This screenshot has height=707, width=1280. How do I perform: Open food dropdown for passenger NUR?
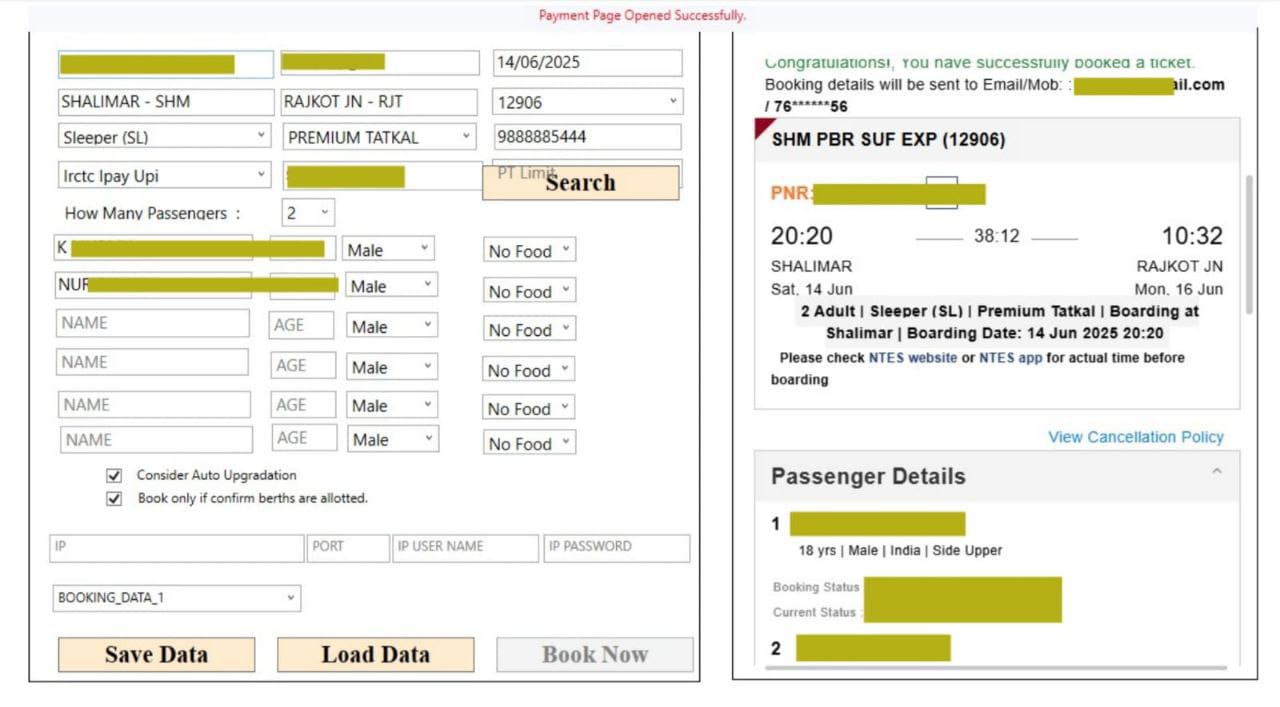[x=529, y=292]
